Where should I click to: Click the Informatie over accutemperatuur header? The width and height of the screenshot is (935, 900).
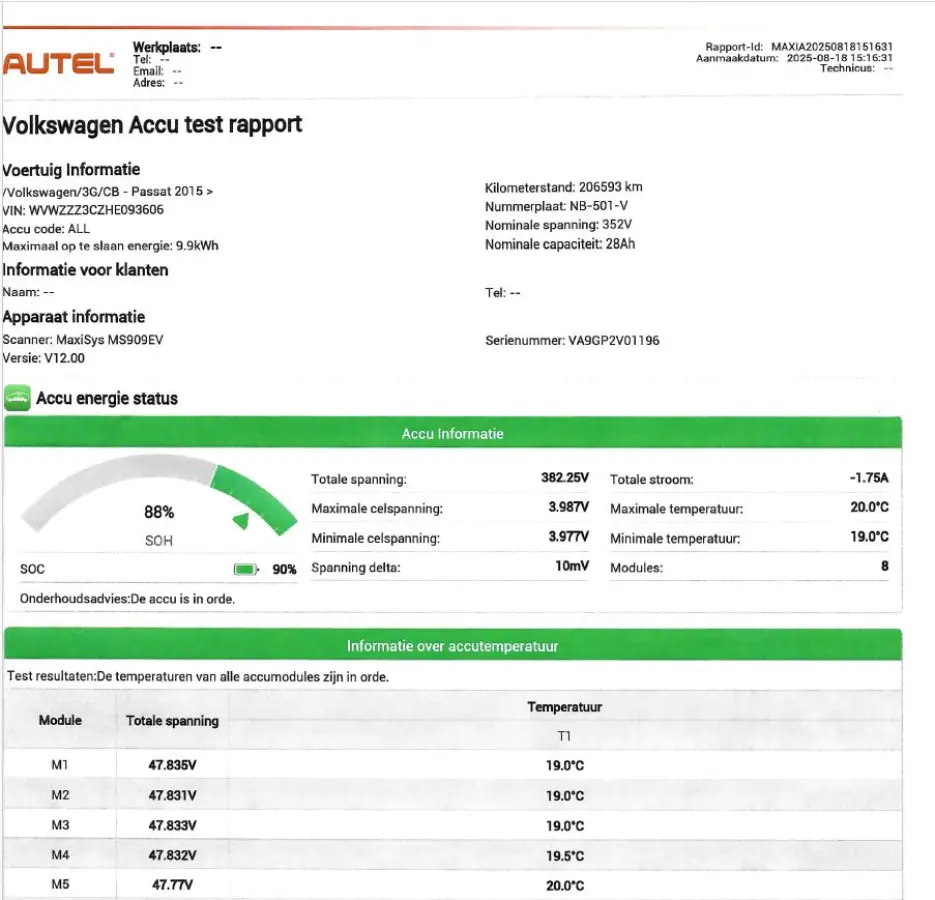(x=453, y=646)
